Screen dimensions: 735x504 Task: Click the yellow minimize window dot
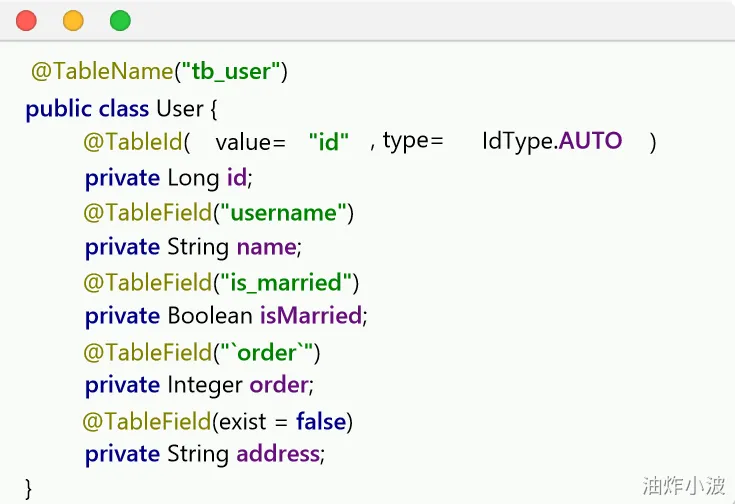coord(73,20)
